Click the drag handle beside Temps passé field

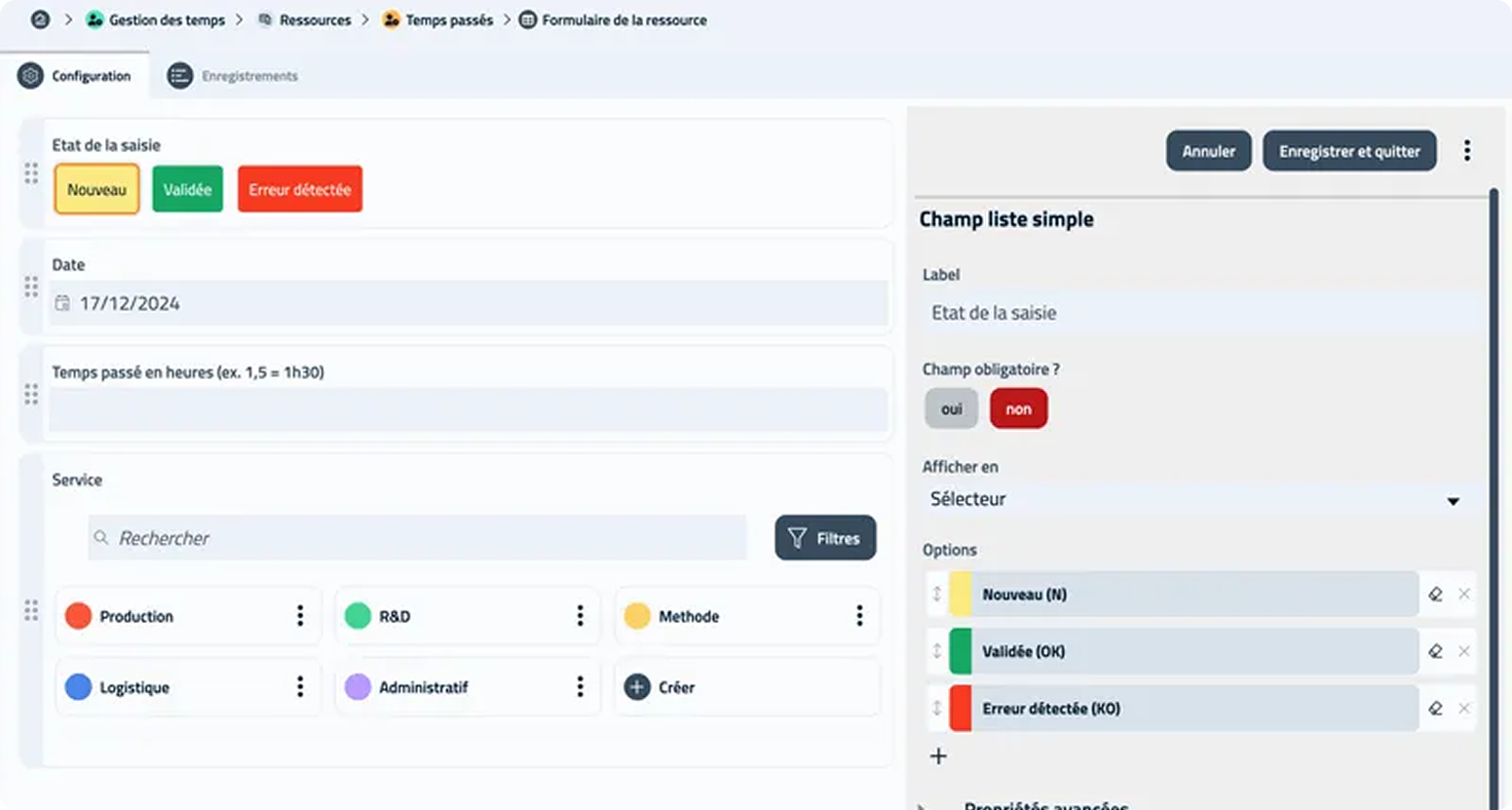(31, 394)
